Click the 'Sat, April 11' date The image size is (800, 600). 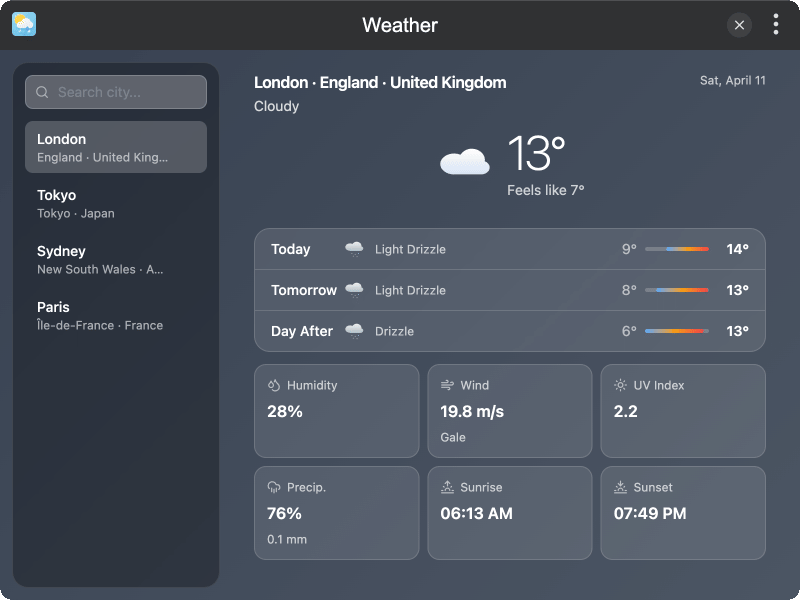(x=733, y=81)
